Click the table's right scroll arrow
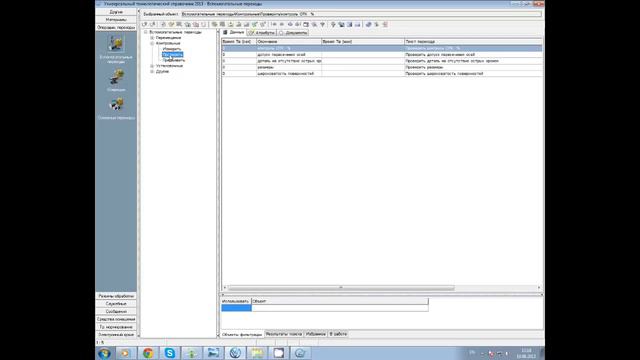The image size is (640, 360). 539,288
